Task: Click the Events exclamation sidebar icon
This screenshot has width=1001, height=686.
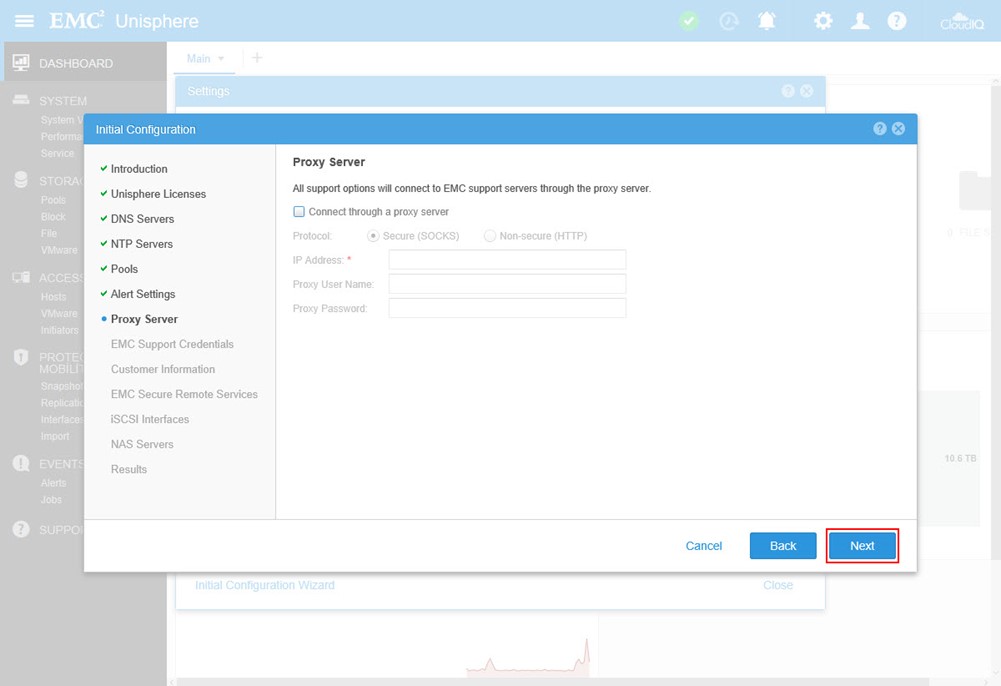Action: click(21, 463)
